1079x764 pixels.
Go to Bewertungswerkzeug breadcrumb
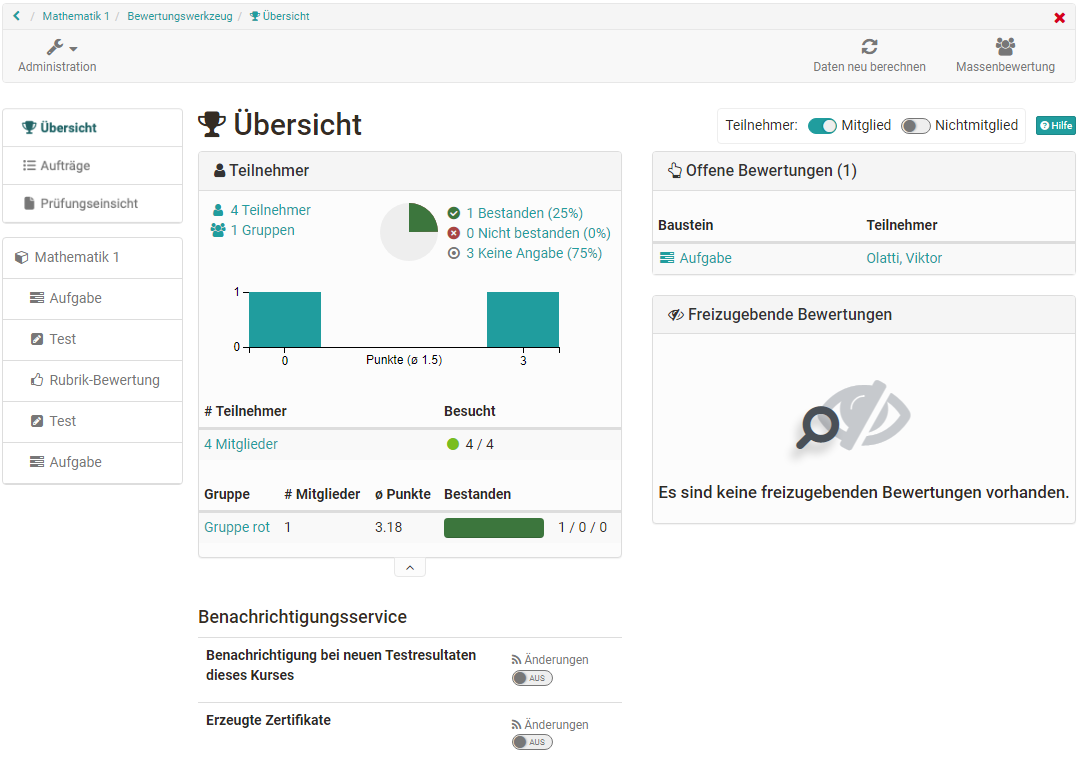(180, 16)
